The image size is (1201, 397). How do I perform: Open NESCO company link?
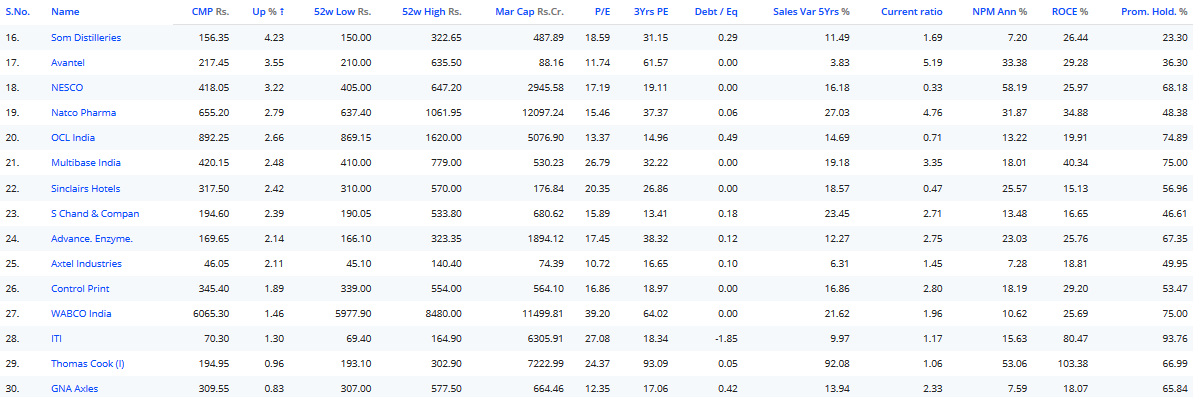click(67, 87)
